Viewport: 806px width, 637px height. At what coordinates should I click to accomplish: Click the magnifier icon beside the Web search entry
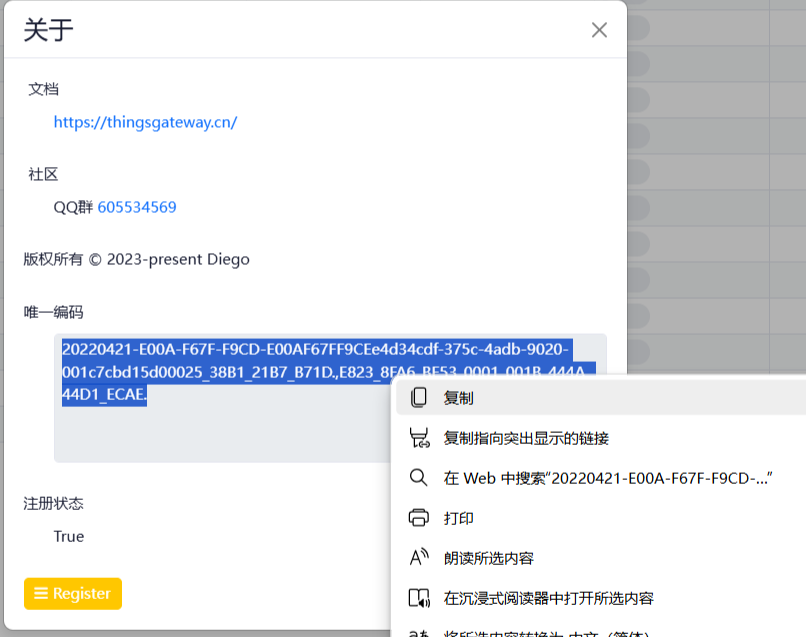click(419, 478)
